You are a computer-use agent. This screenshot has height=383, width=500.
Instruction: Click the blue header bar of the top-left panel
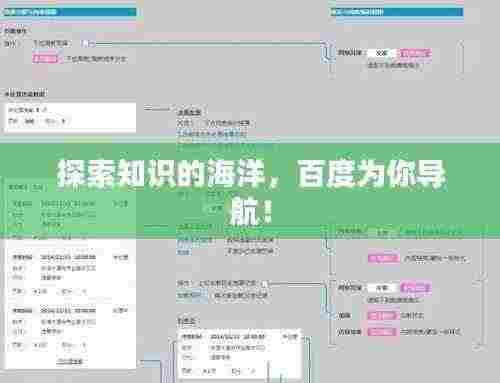pos(69,12)
